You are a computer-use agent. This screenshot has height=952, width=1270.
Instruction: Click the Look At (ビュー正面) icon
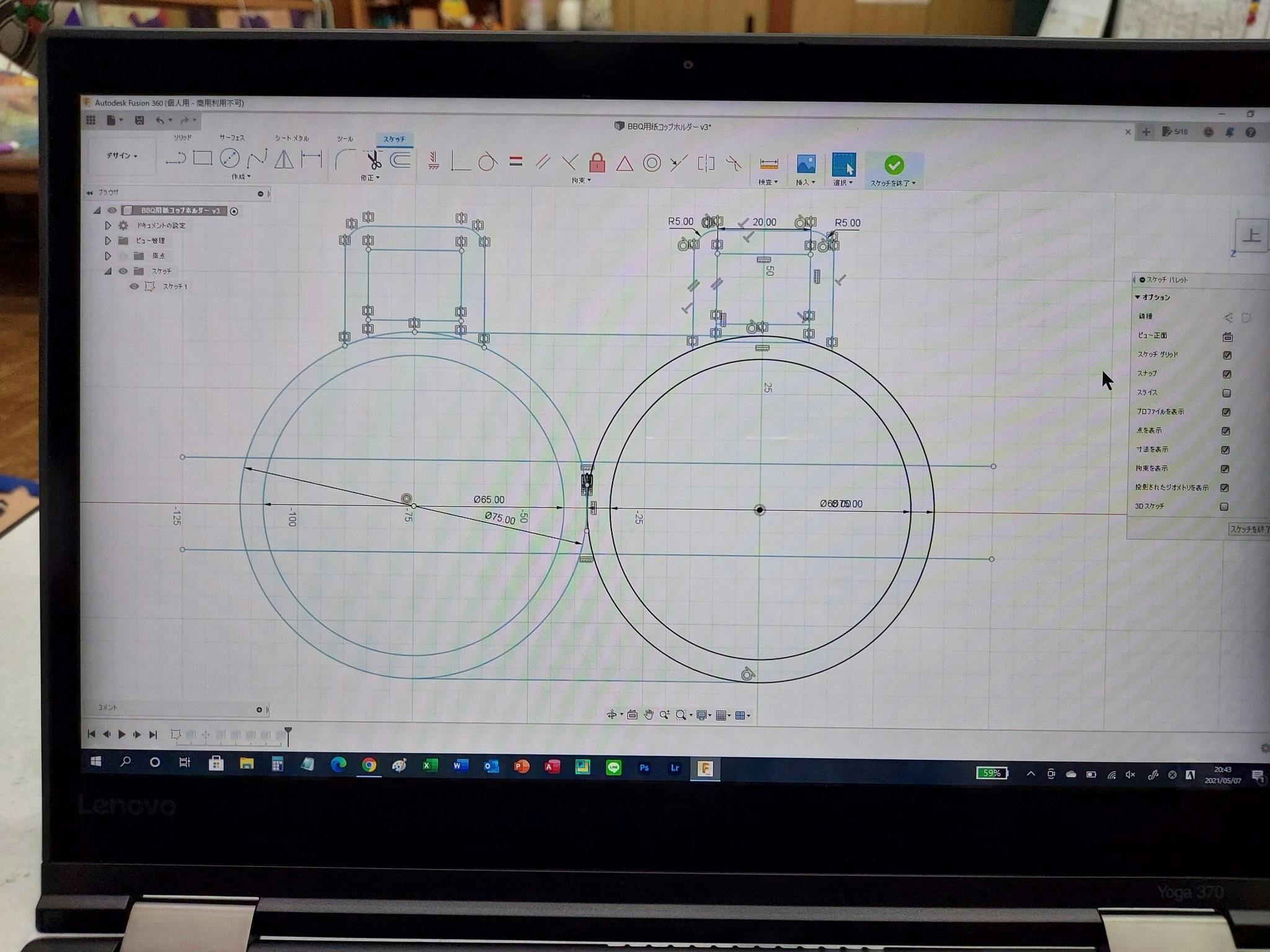[x=1227, y=337]
